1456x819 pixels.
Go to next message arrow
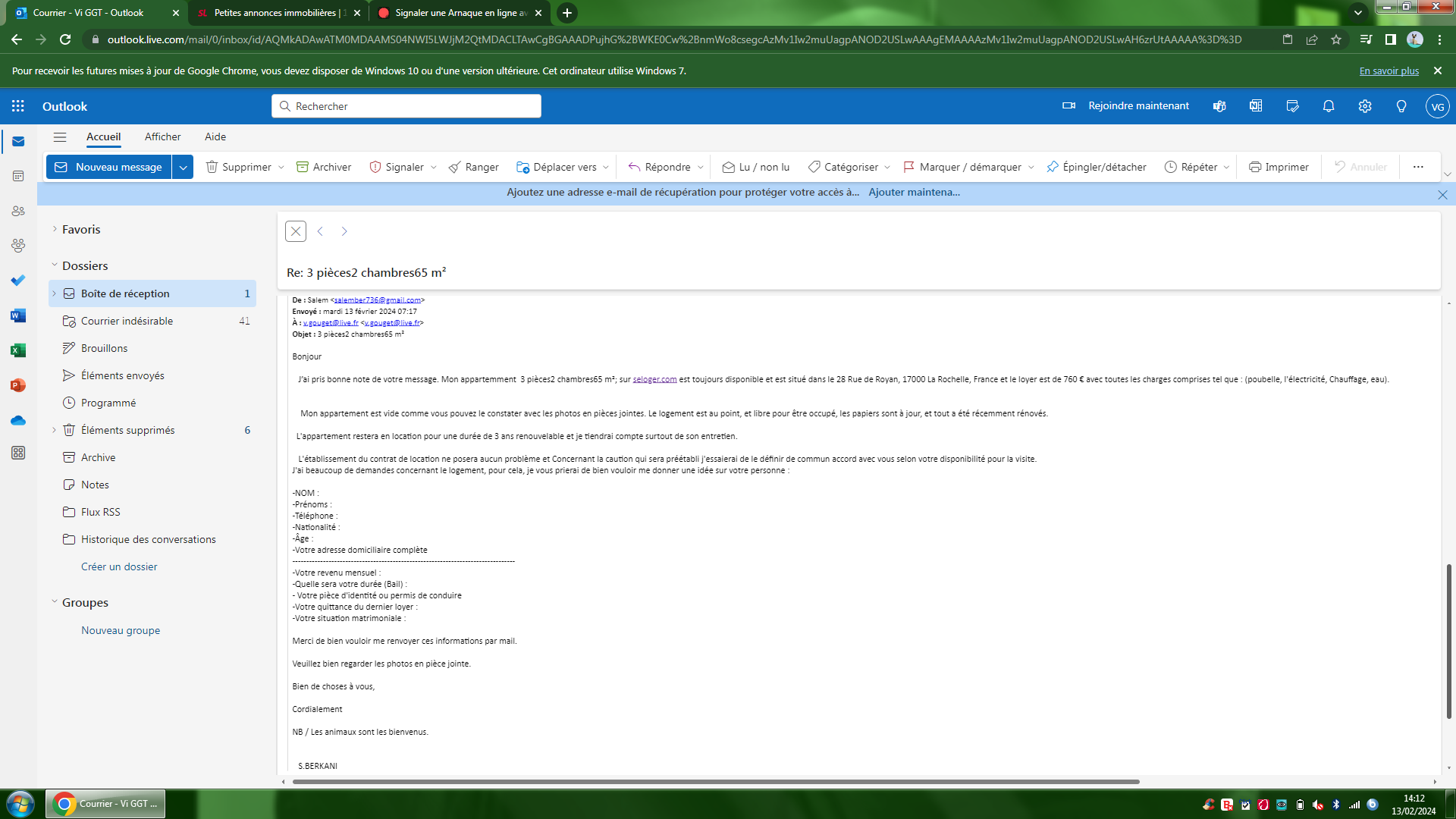pyautogui.click(x=344, y=231)
